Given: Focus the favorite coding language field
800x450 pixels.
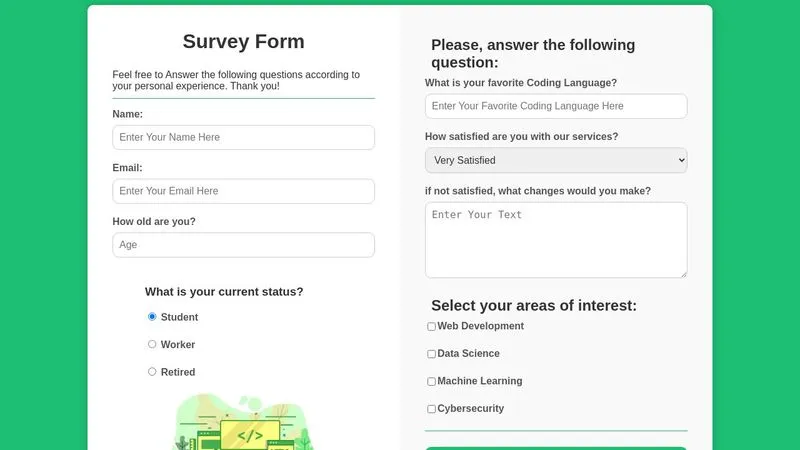Looking at the screenshot, I should [x=556, y=106].
